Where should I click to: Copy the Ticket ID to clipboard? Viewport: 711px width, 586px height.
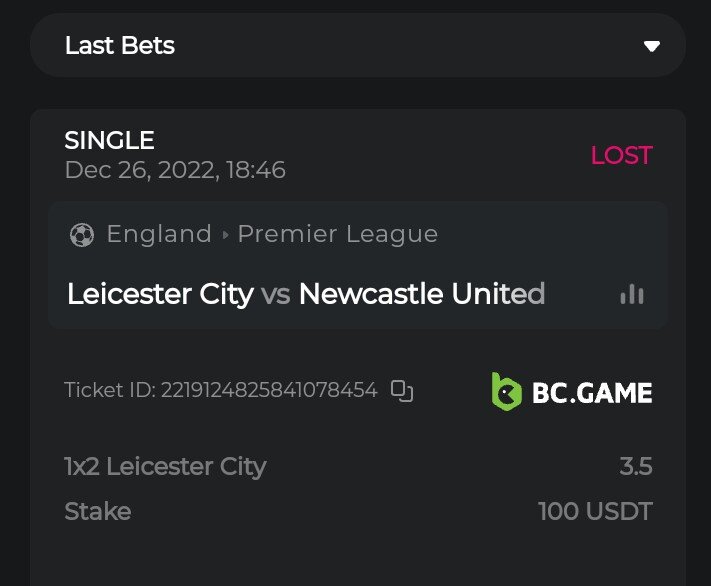(x=402, y=391)
